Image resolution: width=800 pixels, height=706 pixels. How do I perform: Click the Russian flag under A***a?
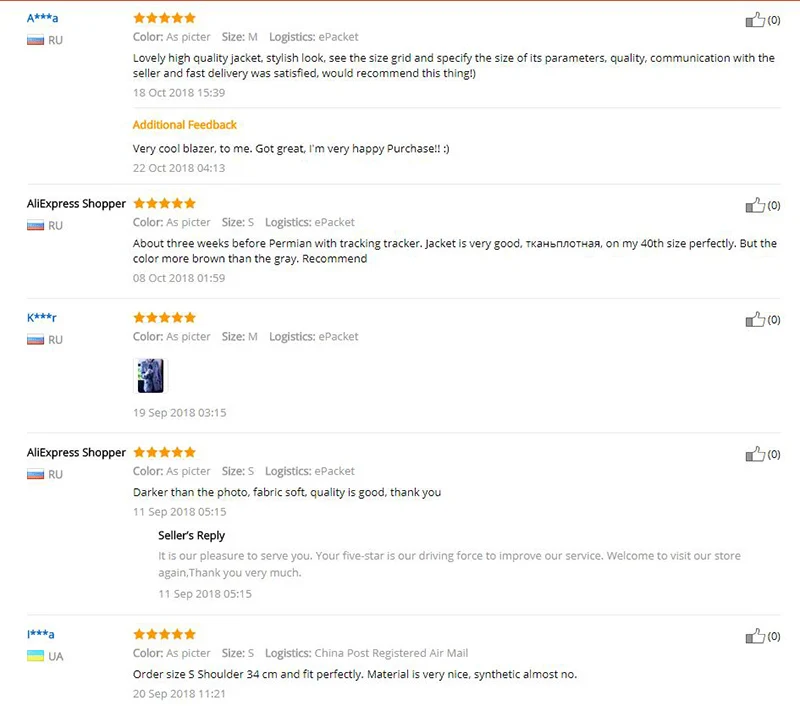click(35, 40)
